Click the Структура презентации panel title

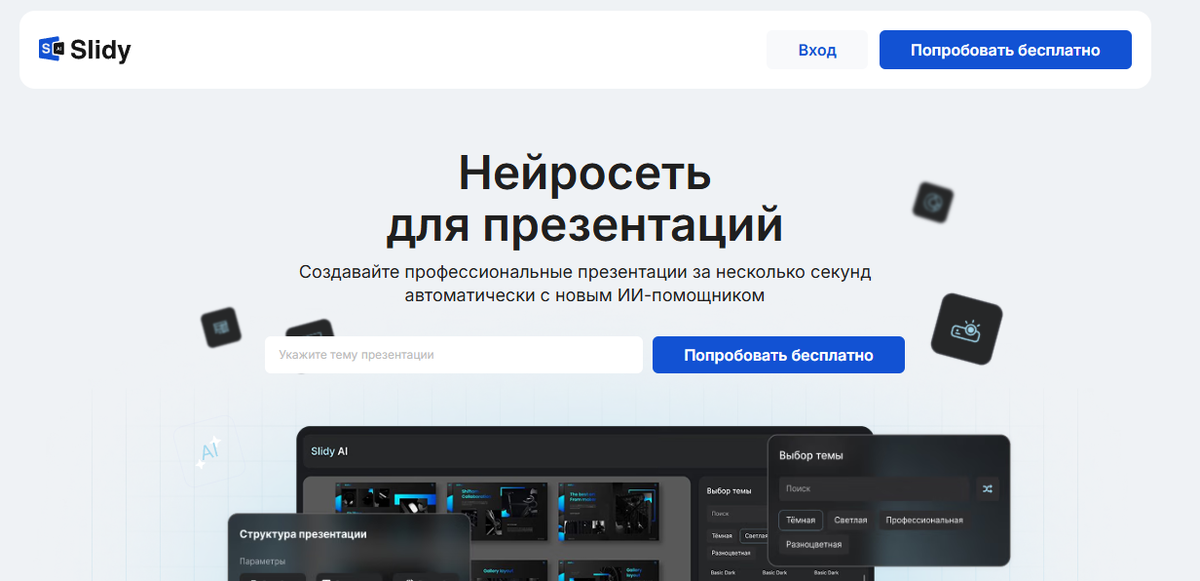[303, 534]
